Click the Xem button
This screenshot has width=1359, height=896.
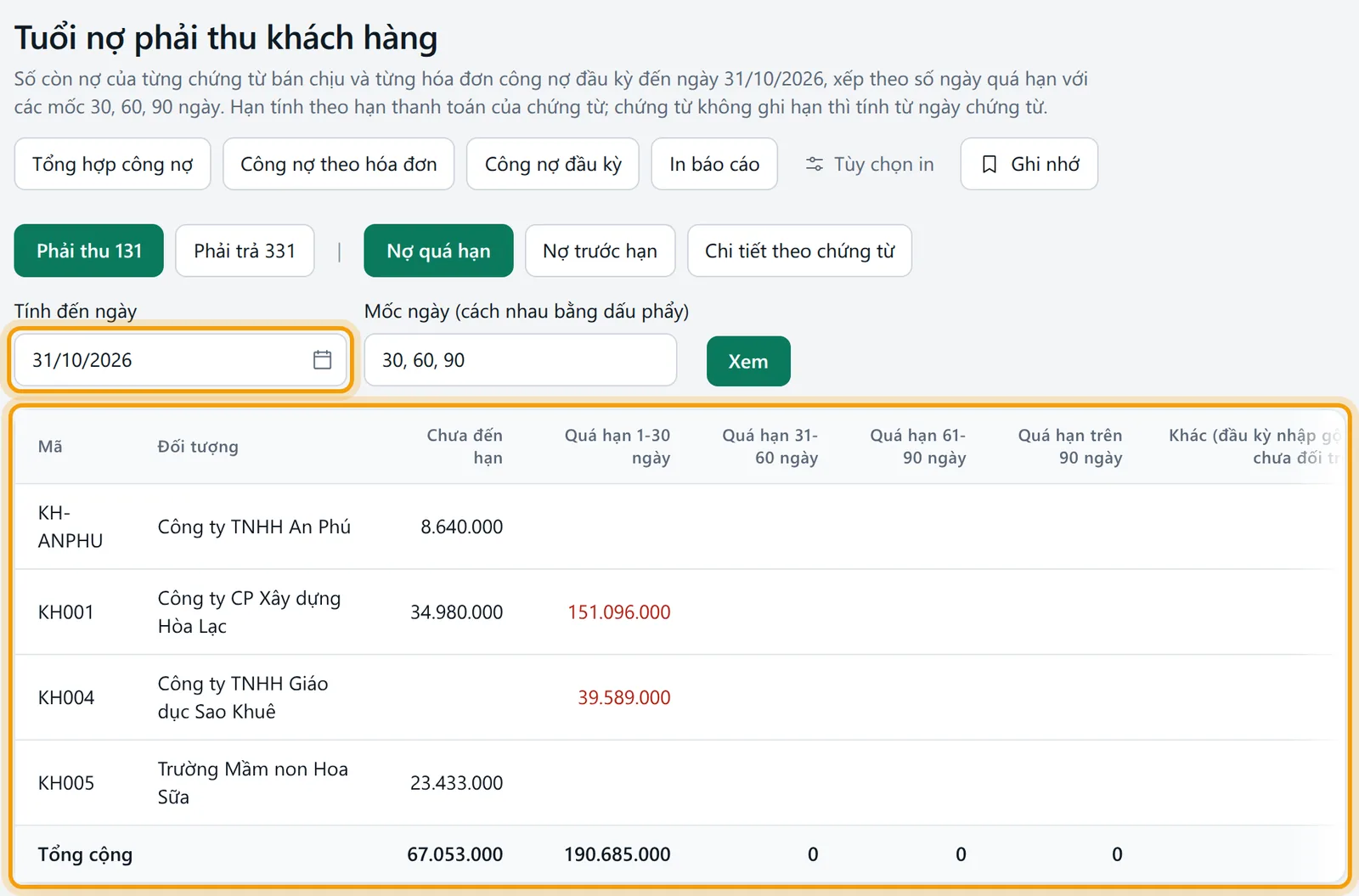tap(748, 361)
